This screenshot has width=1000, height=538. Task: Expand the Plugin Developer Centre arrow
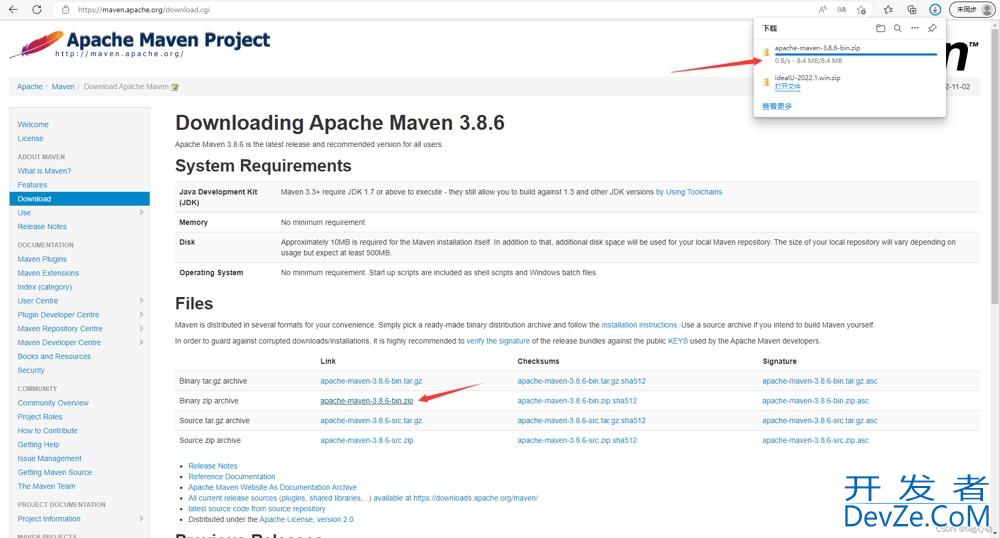tap(141, 314)
